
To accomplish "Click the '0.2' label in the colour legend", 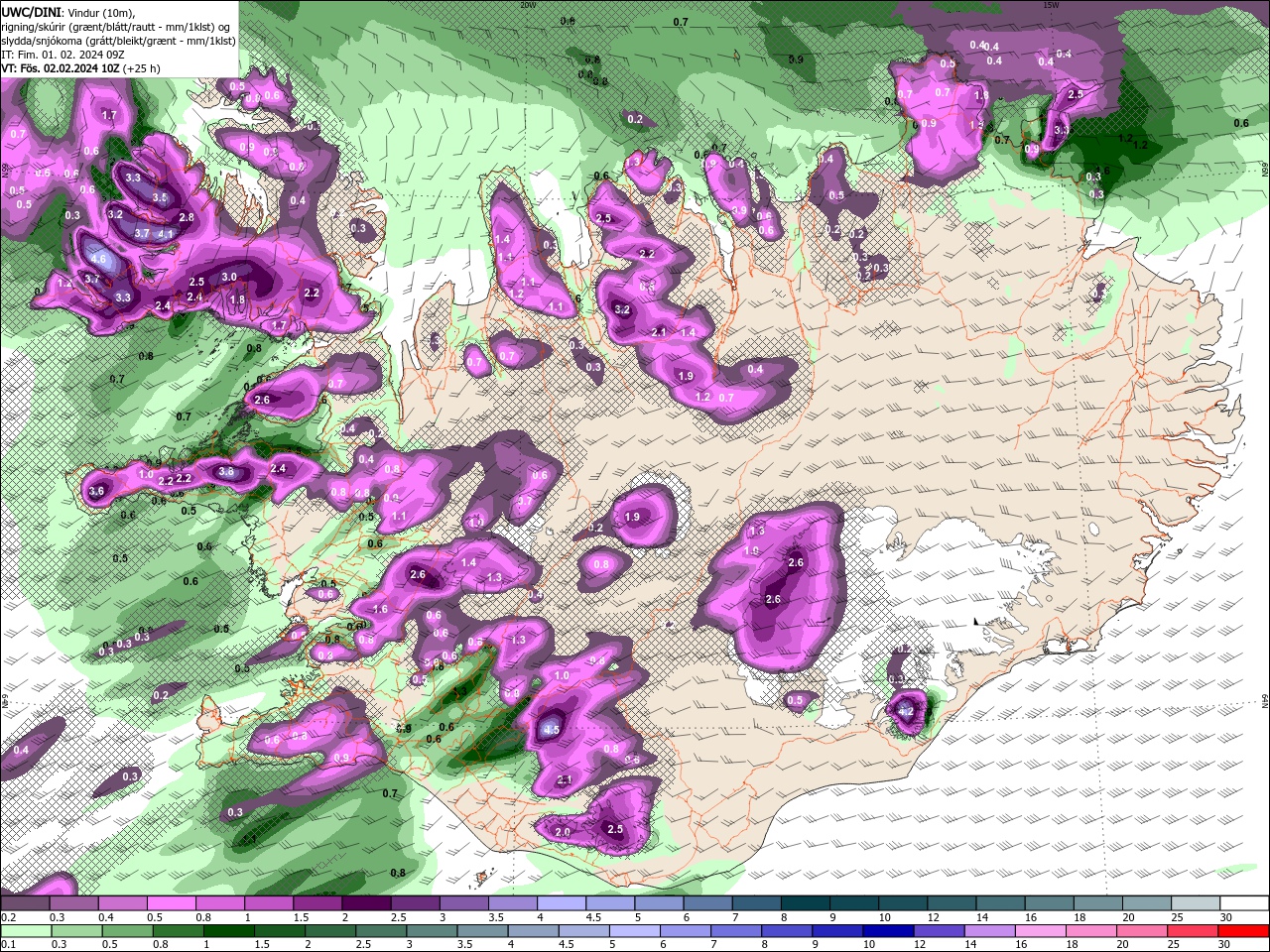I will point(9,917).
